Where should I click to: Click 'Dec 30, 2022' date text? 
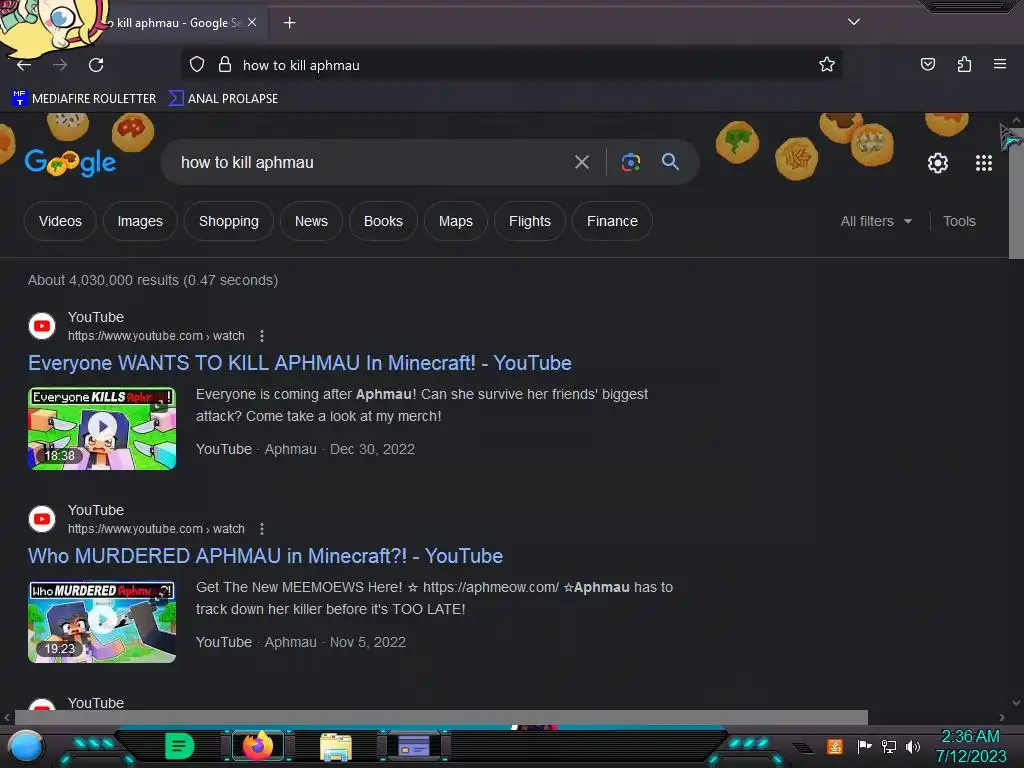(x=372, y=449)
